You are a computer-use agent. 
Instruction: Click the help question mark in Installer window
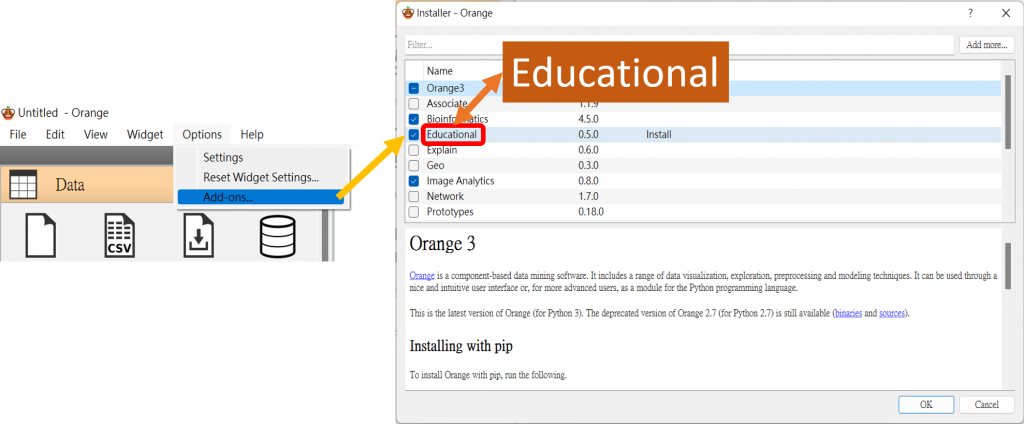point(970,12)
